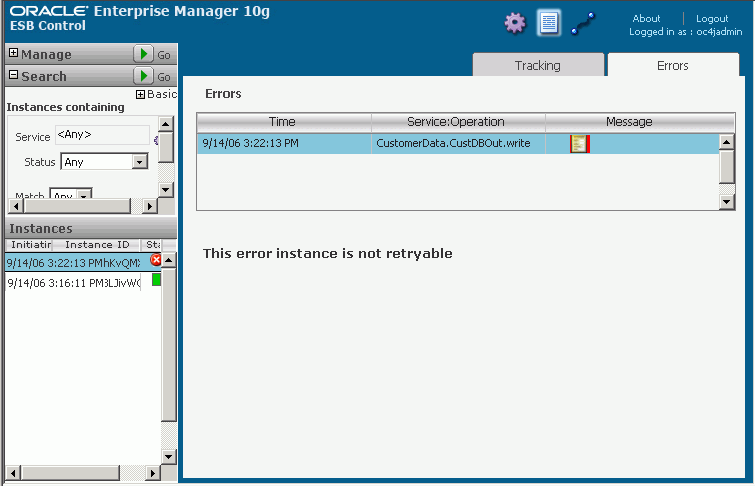Click search panel scroll down arrow
755x486 pixels.
coord(166,189)
